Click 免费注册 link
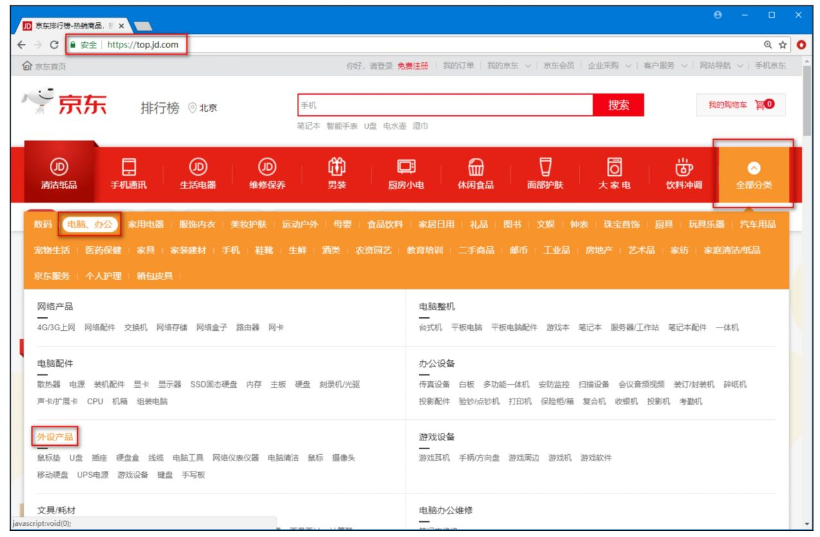 [413, 66]
